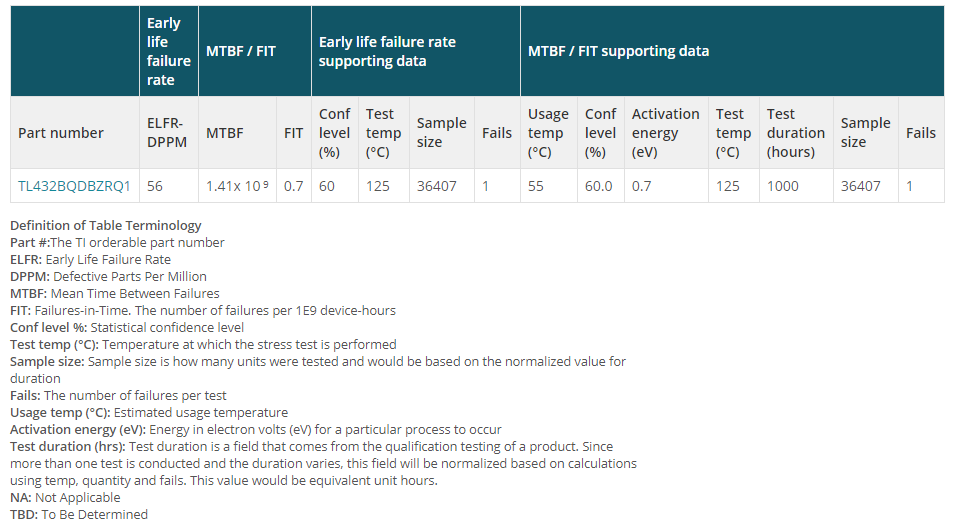This screenshot has width=956, height=522.
Task: Select the MTBF: Mean Time Between Failures line
Action: 115,293
